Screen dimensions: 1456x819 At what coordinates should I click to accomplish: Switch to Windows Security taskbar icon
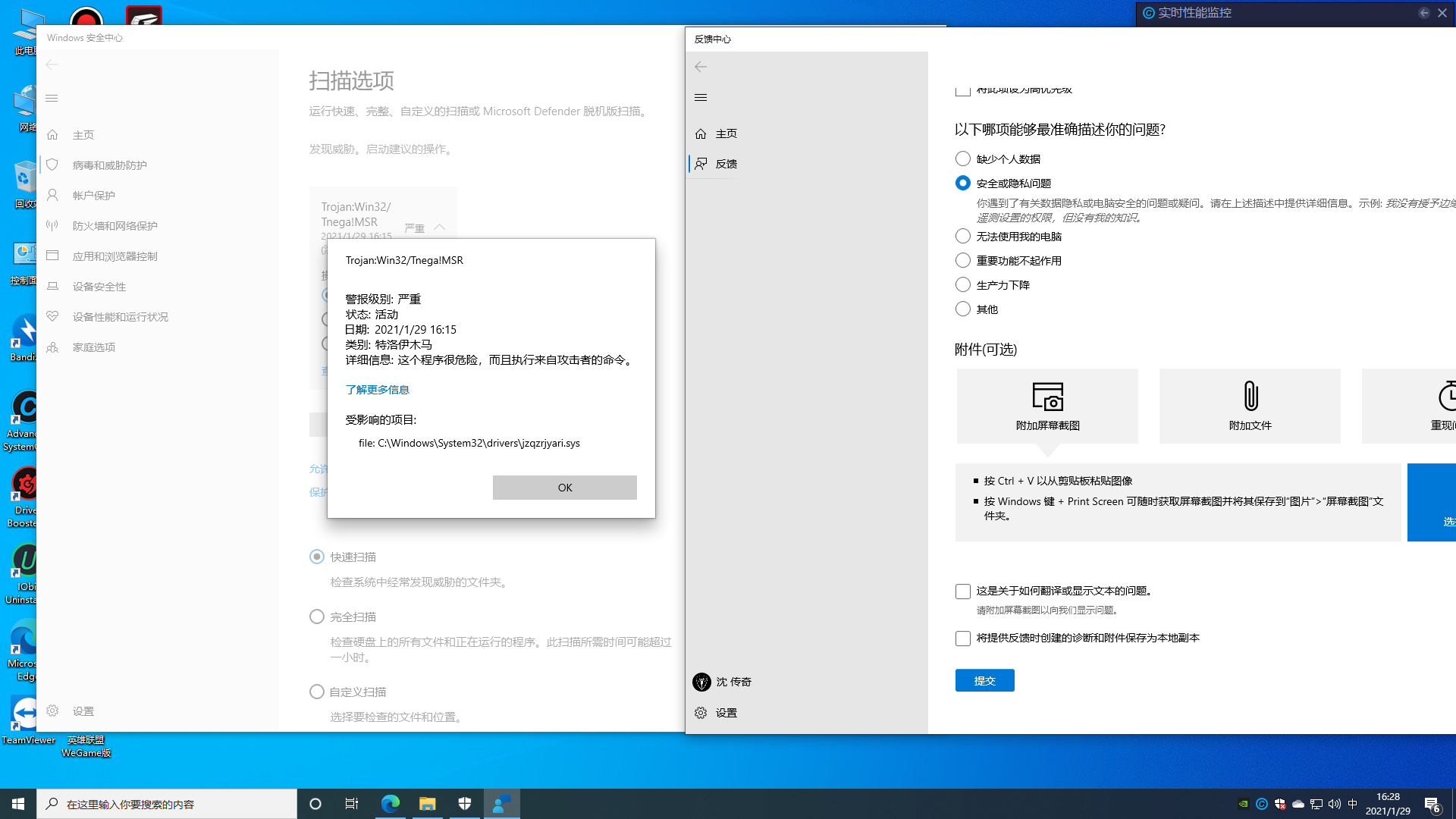coord(465,804)
